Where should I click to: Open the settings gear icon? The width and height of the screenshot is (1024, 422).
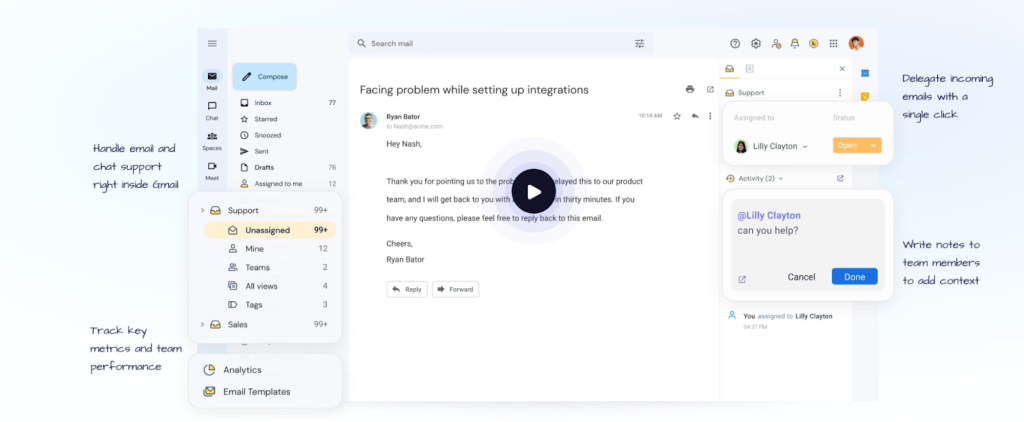(x=756, y=44)
